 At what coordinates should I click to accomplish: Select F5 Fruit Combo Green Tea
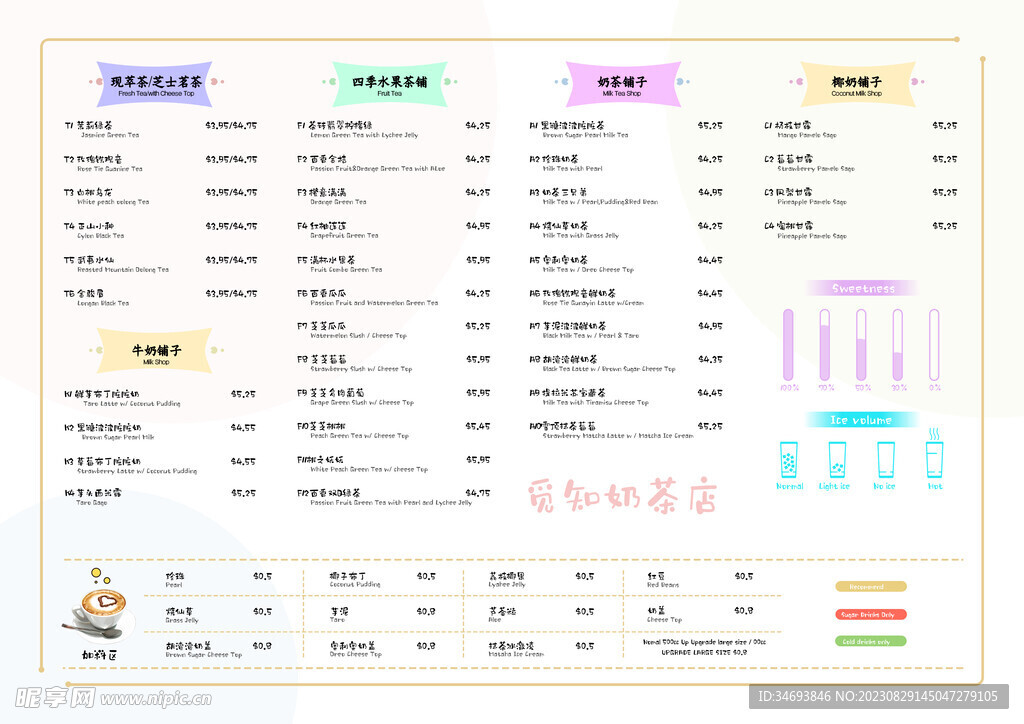tap(393, 264)
